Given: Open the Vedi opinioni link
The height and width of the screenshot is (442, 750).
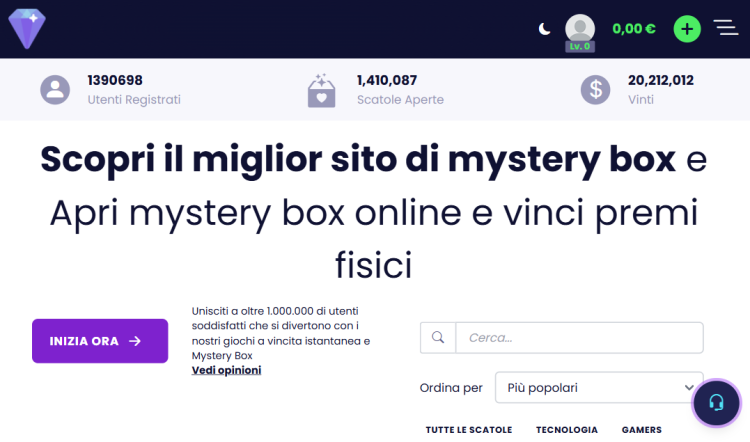Looking at the screenshot, I should pyautogui.click(x=226, y=370).
